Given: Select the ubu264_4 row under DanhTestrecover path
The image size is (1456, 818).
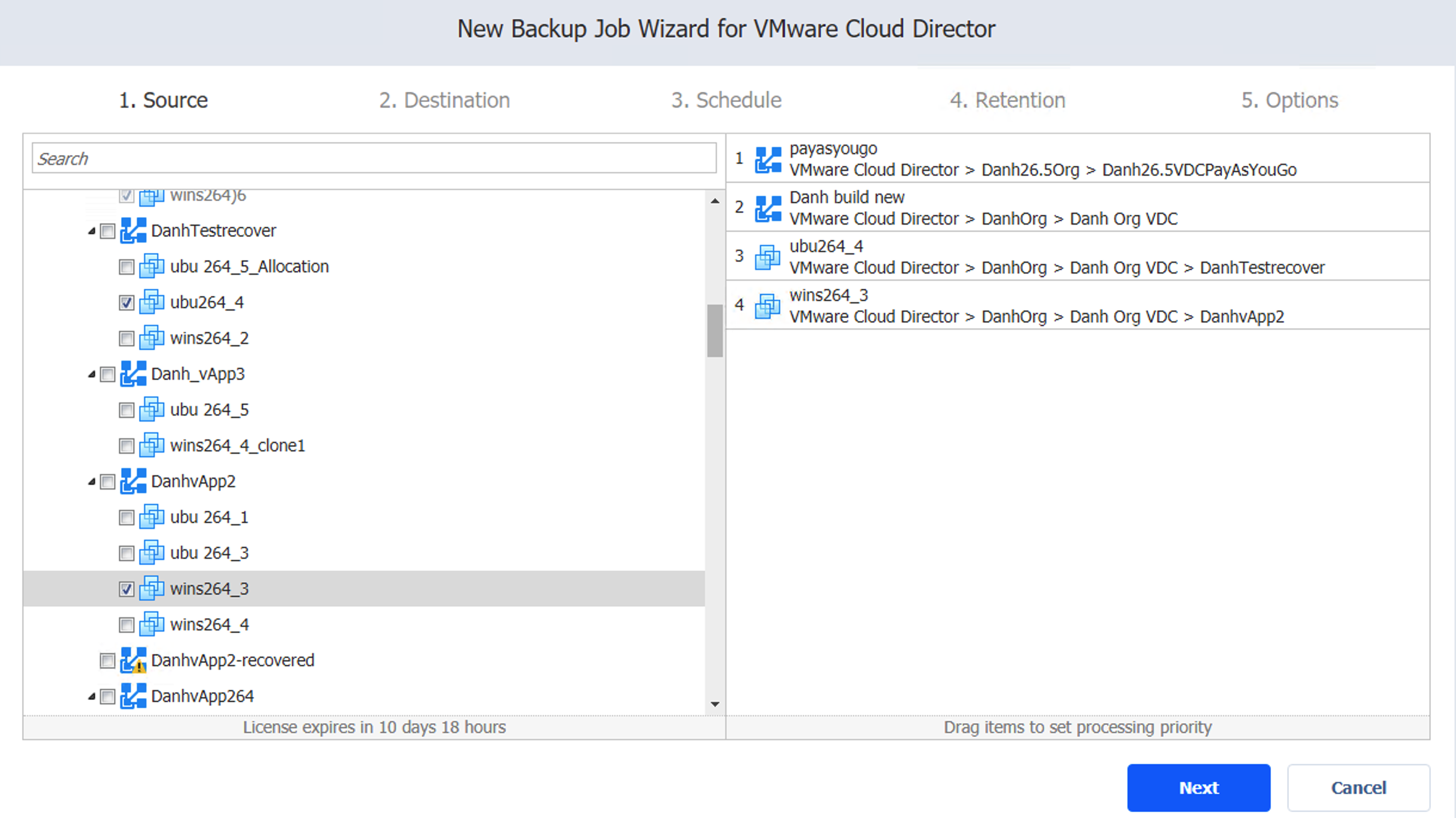Looking at the screenshot, I should [x=1078, y=257].
